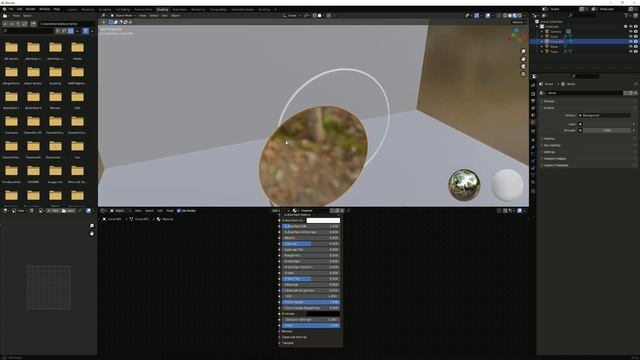Select the highlighted object row in the outliner
640x360 pixels.
[x=584, y=41]
